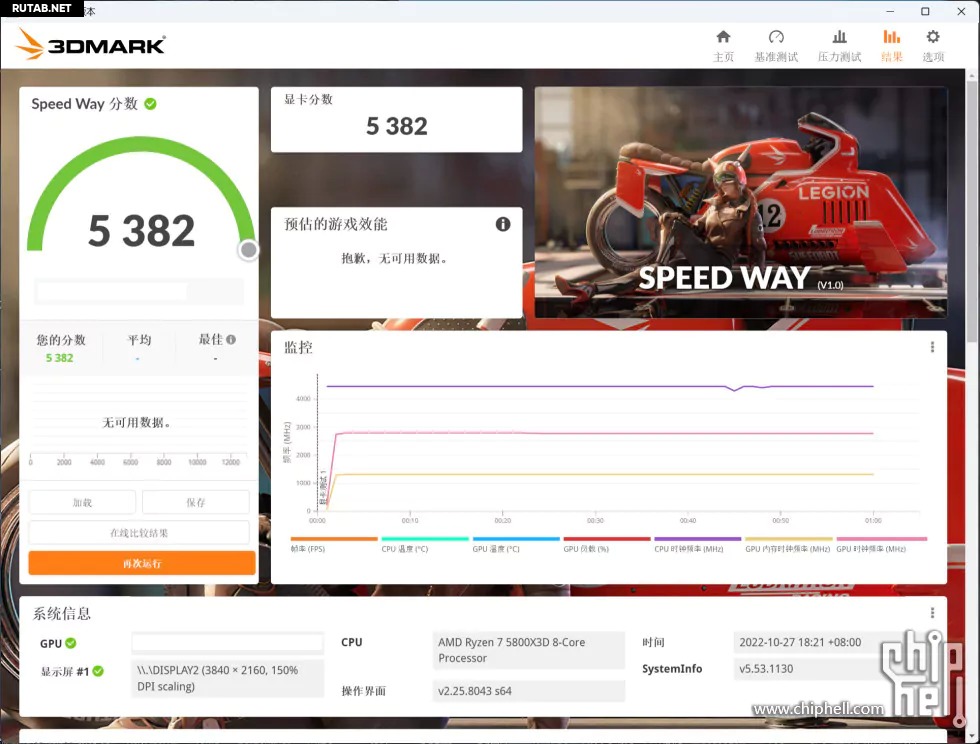Click Compare Results Online (在线比较结果) button

click(139, 533)
